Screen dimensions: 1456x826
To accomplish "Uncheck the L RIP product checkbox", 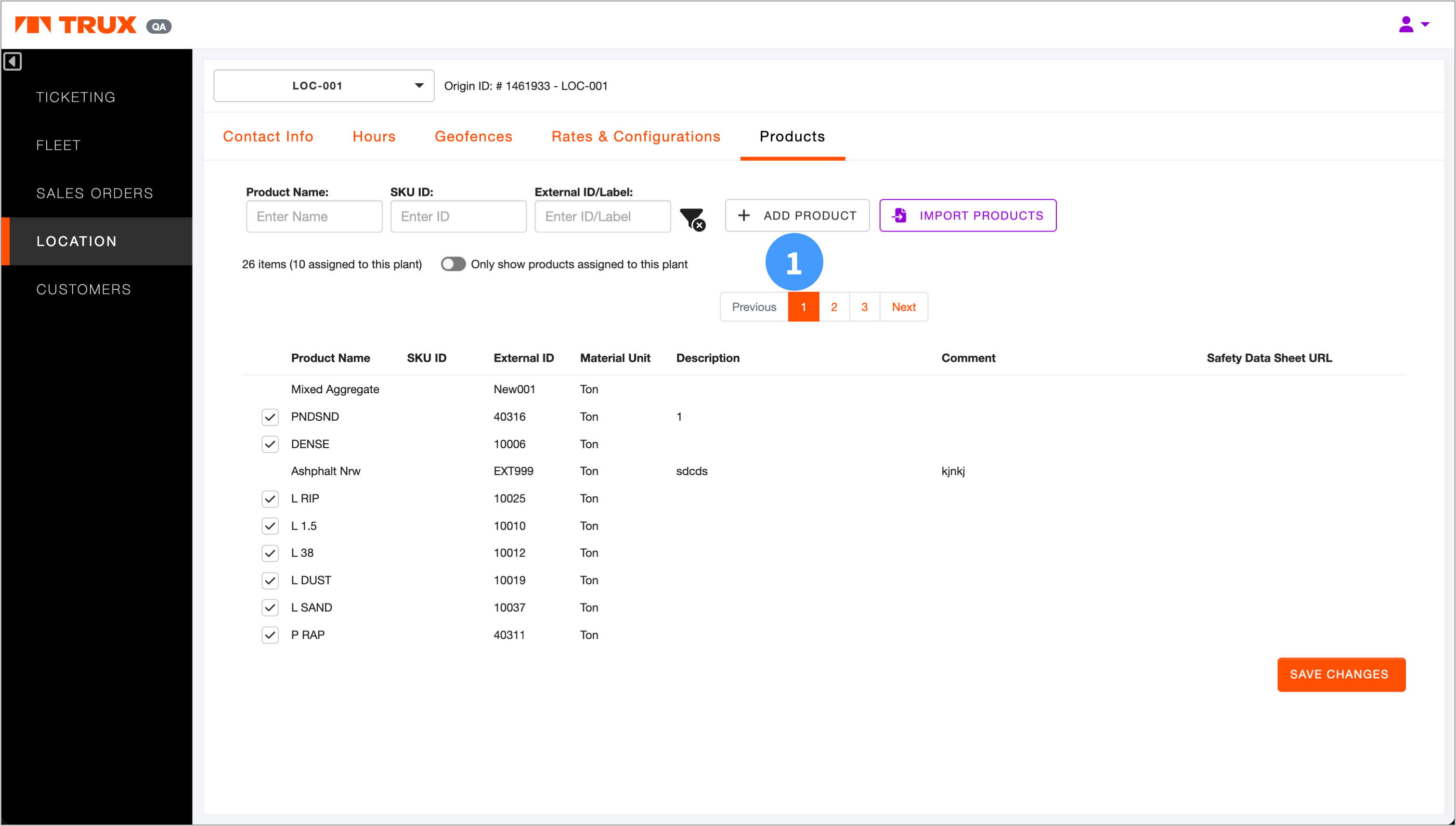I will coord(270,499).
